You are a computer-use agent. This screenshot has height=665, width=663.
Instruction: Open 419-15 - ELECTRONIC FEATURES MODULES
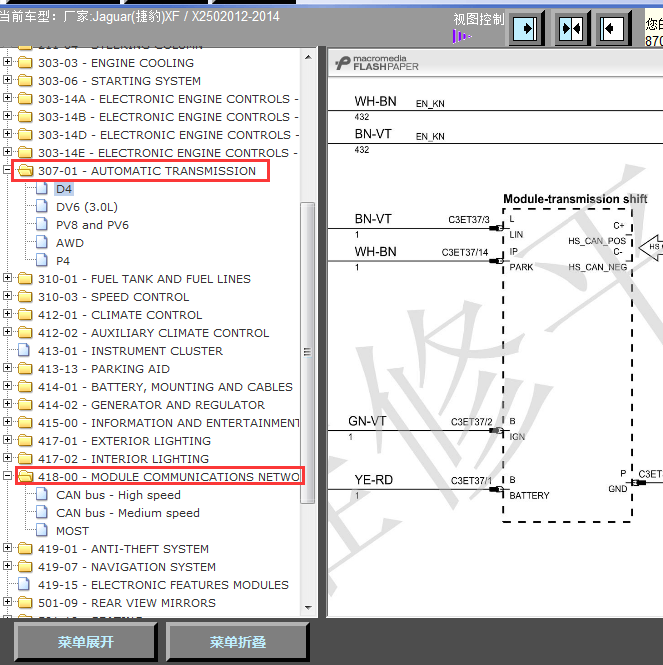tap(163, 585)
